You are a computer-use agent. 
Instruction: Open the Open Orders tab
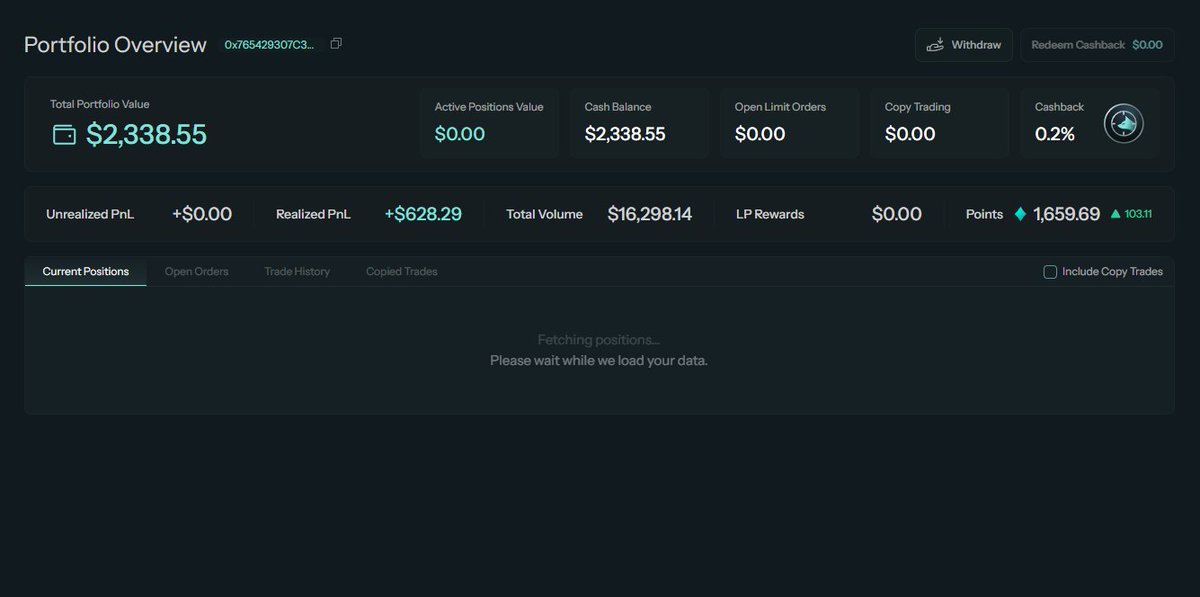pyautogui.click(x=196, y=271)
